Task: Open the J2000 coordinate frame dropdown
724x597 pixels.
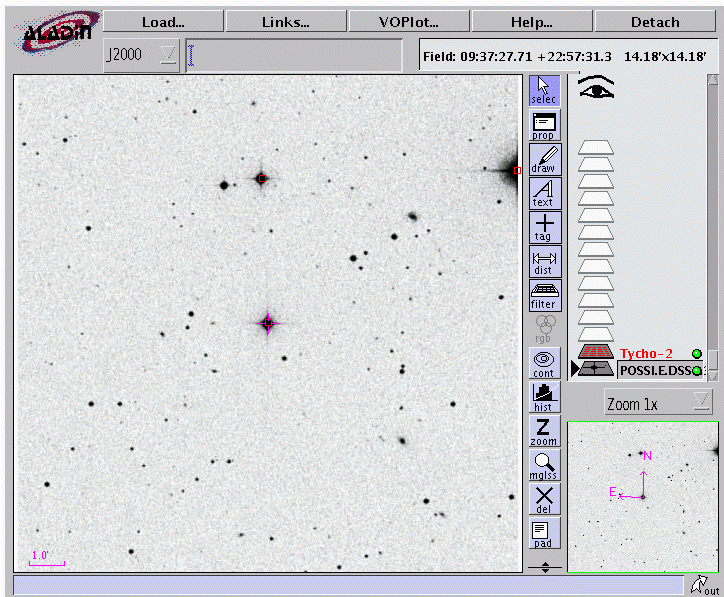Action: tap(141, 55)
